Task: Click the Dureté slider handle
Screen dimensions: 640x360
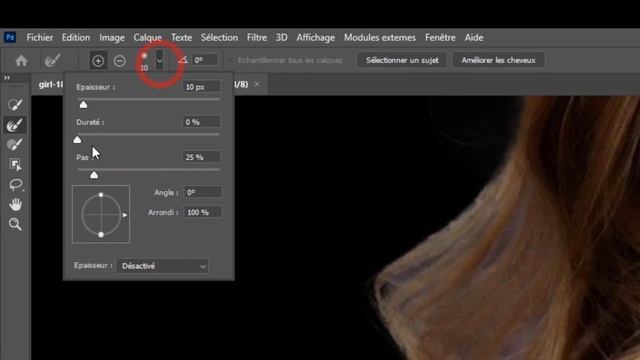Action: coord(77,140)
